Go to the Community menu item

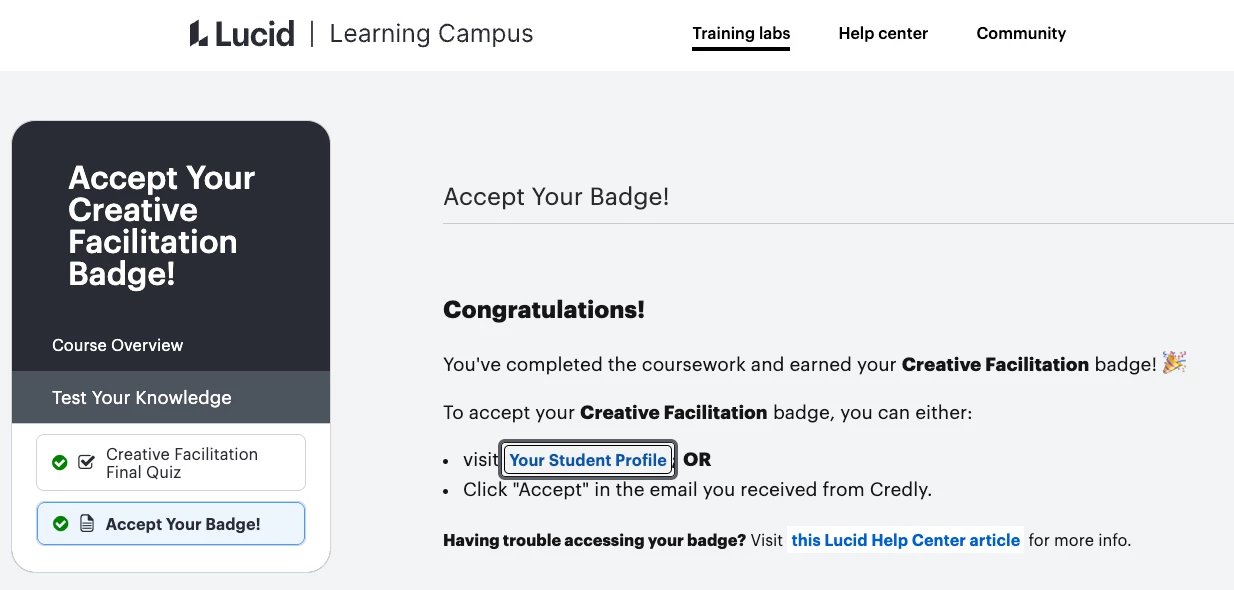(1021, 34)
